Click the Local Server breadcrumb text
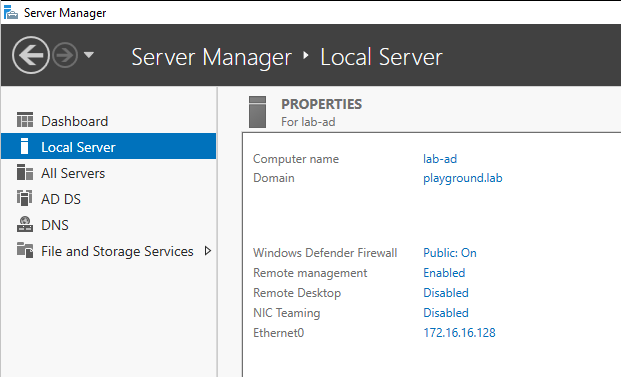 click(x=381, y=57)
